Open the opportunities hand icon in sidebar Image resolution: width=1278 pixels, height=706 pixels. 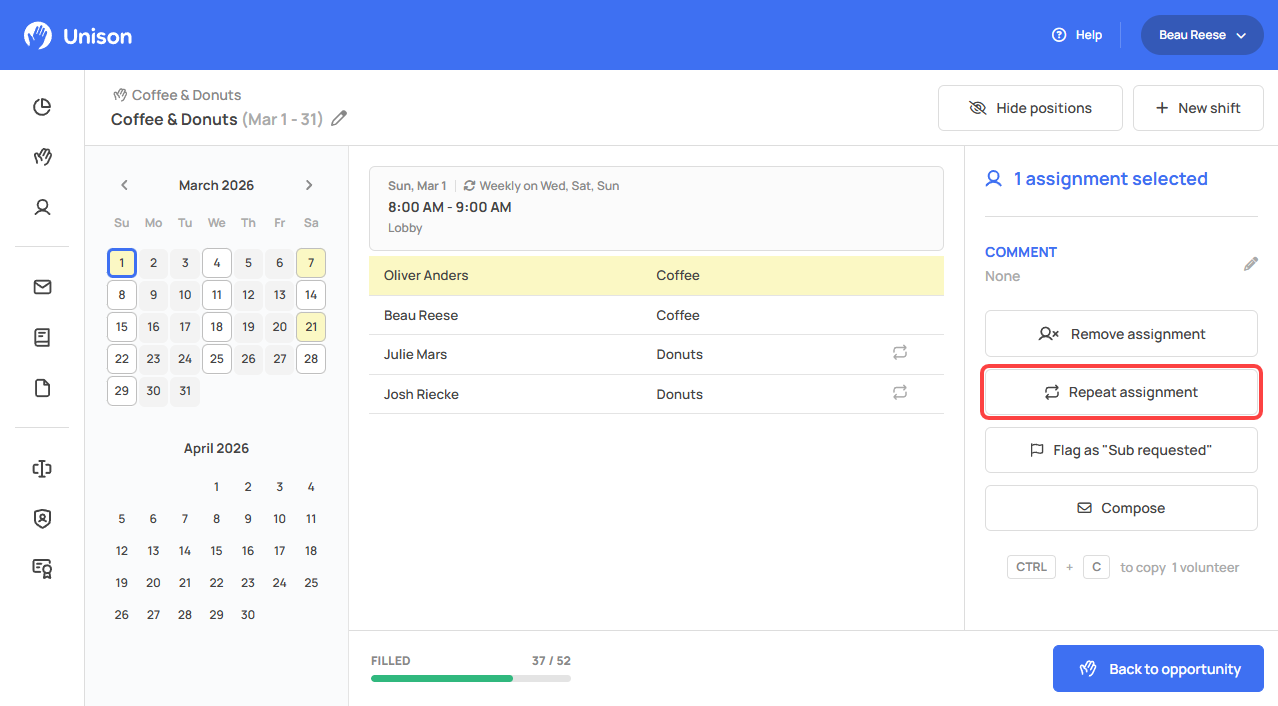[x=42, y=157]
